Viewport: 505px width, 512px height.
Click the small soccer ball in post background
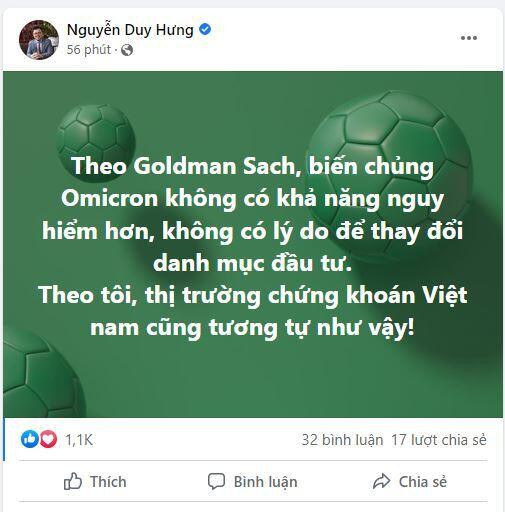[96, 143]
